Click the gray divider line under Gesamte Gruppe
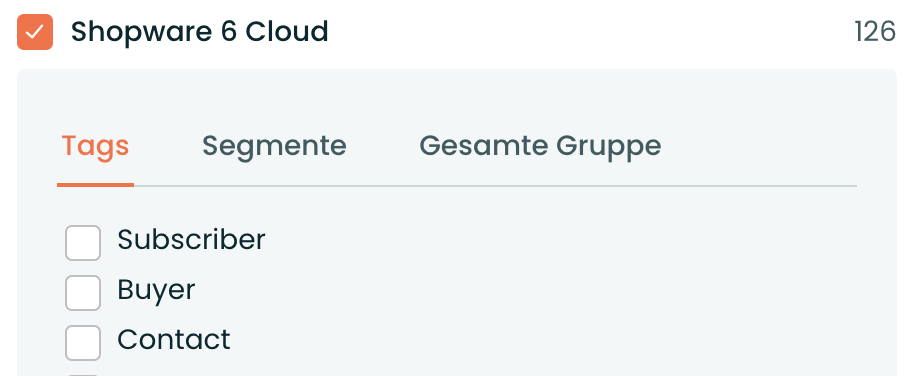Screen dimensions: 914x376 point(540,186)
